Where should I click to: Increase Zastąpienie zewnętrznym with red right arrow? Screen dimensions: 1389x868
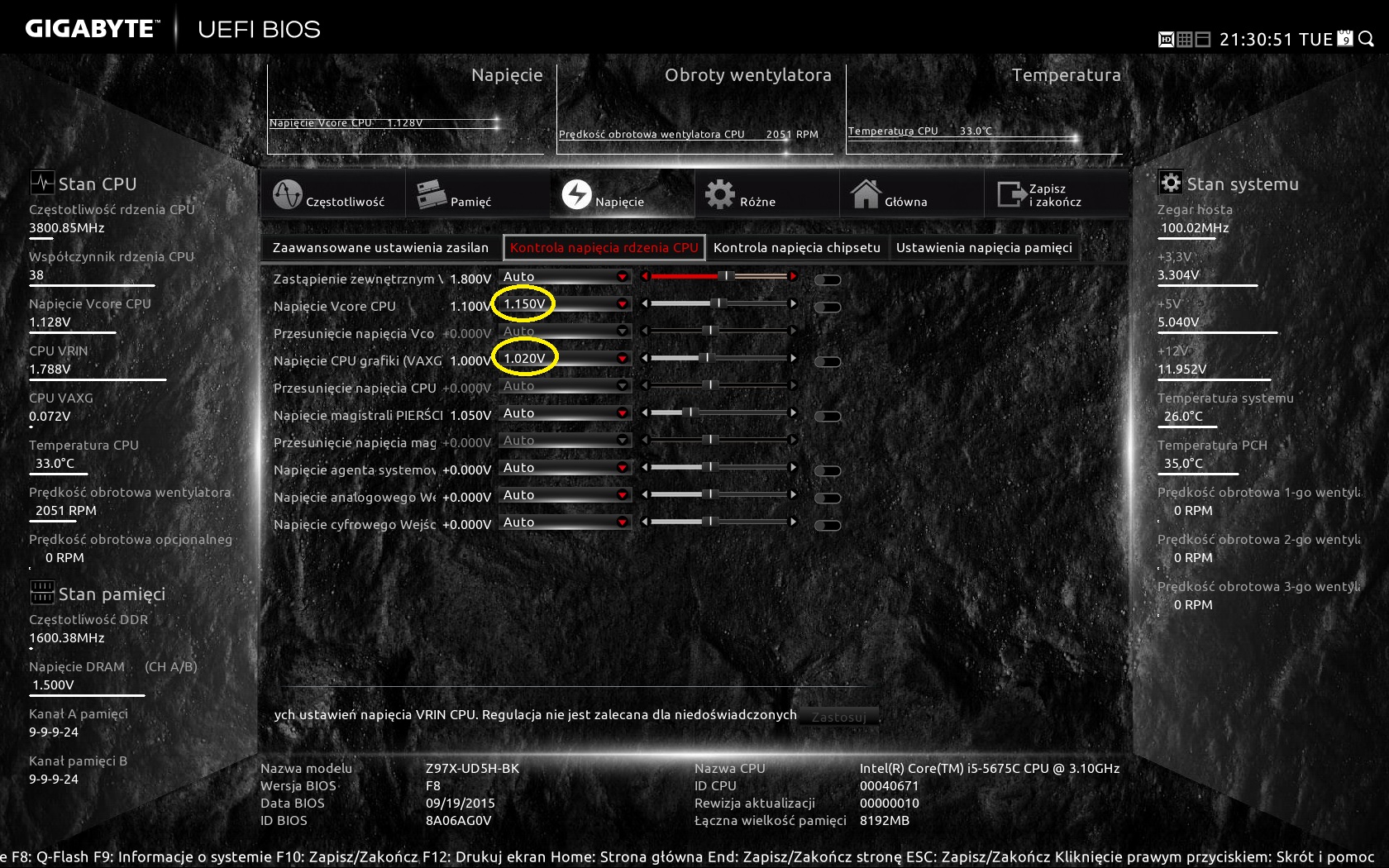click(x=793, y=276)
